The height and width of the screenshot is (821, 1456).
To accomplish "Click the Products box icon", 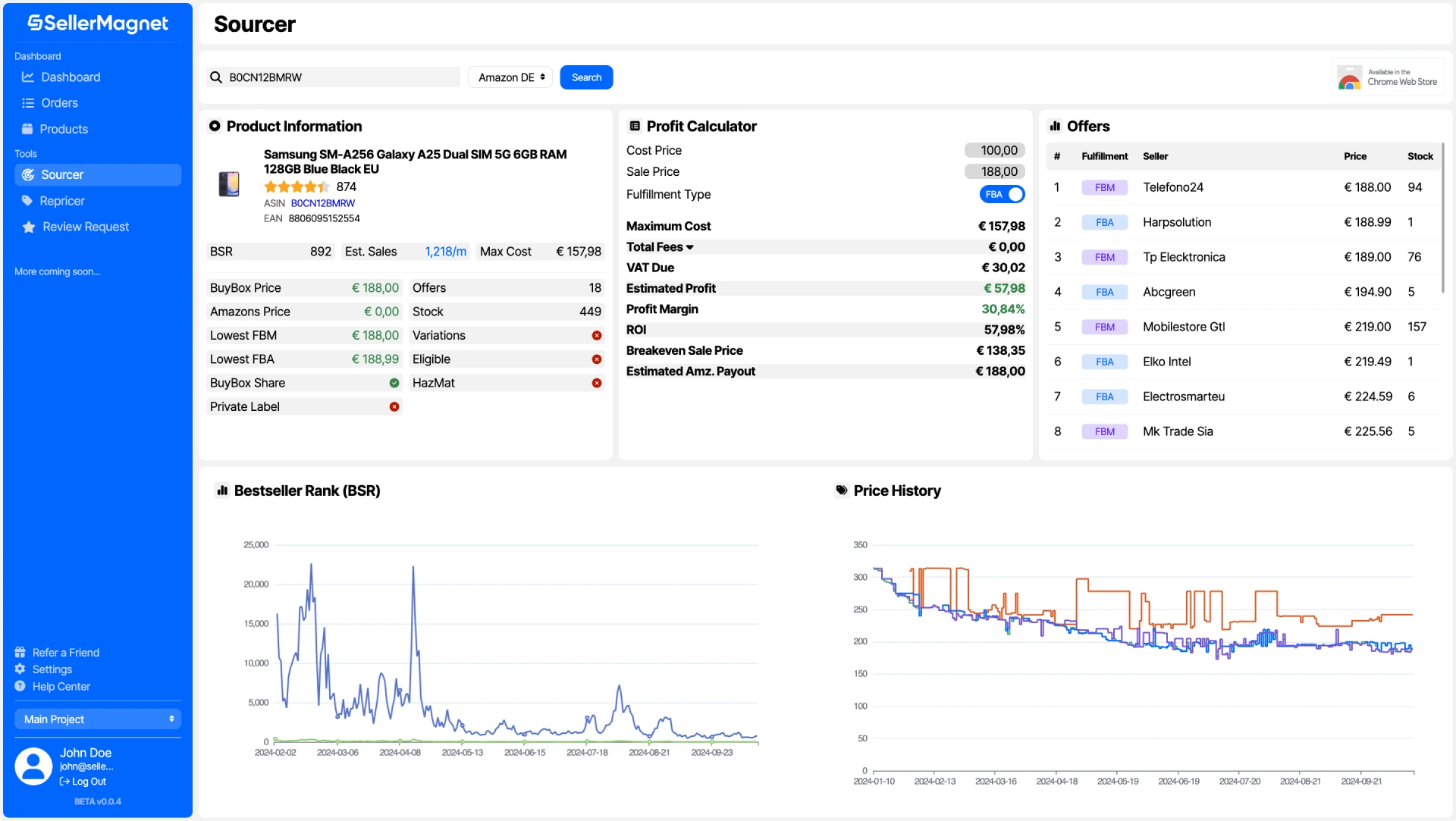I will coord(27,129).
